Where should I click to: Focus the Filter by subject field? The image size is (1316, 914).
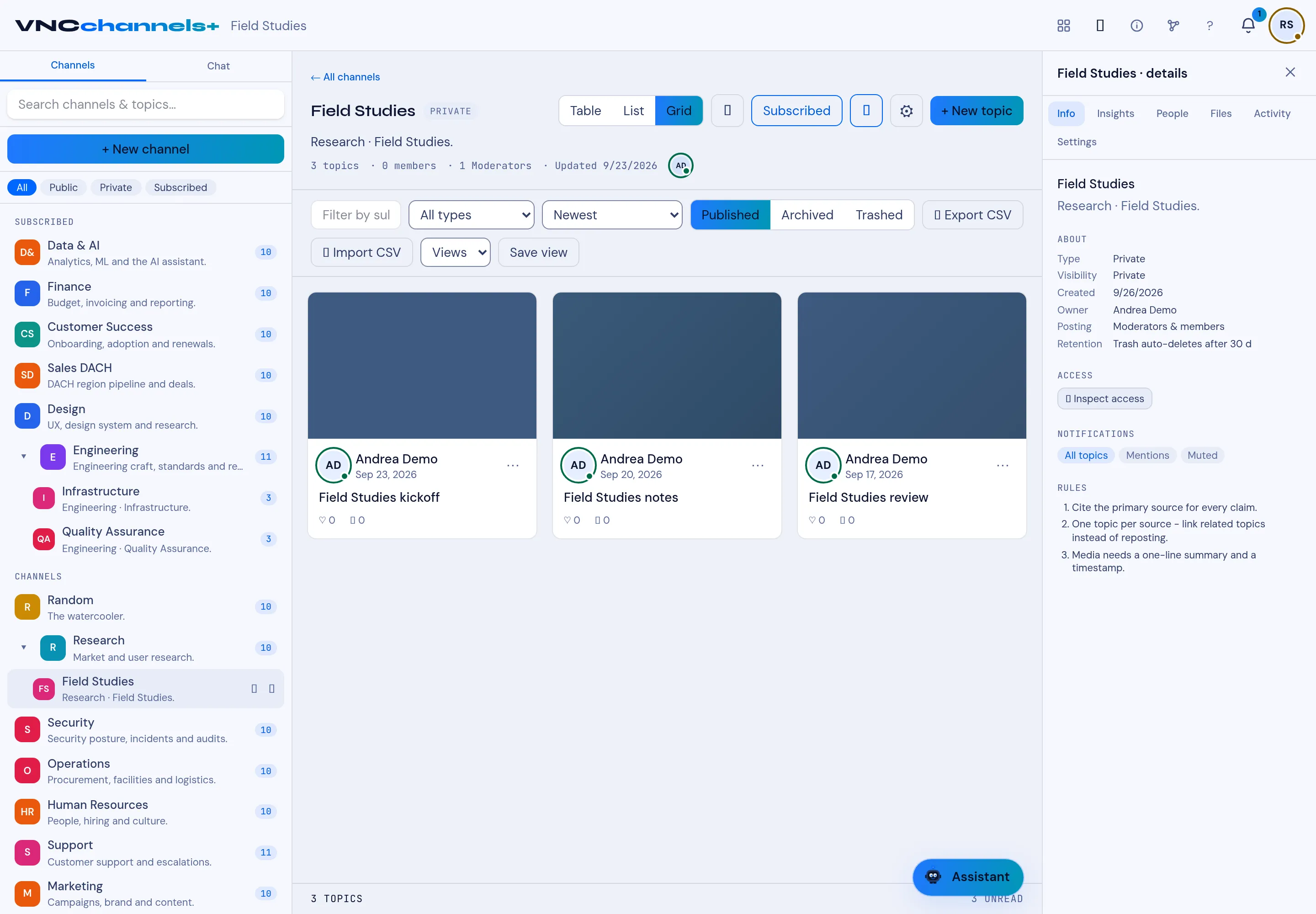coord(356,215)
